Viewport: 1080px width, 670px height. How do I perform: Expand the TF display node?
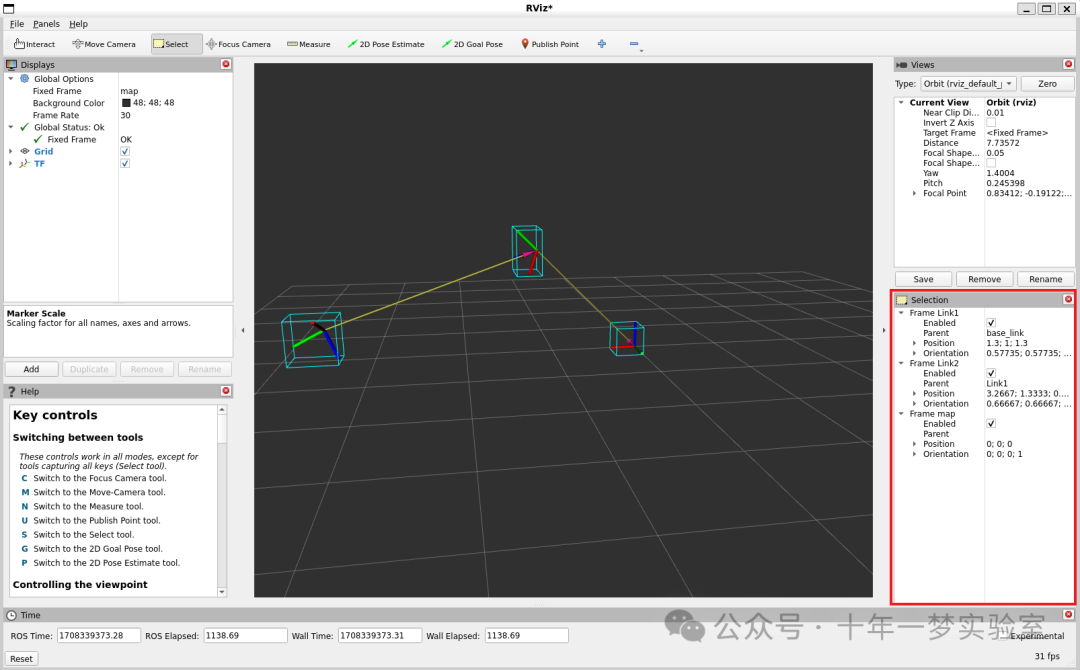pyautogui.click(x=10, y=164)
